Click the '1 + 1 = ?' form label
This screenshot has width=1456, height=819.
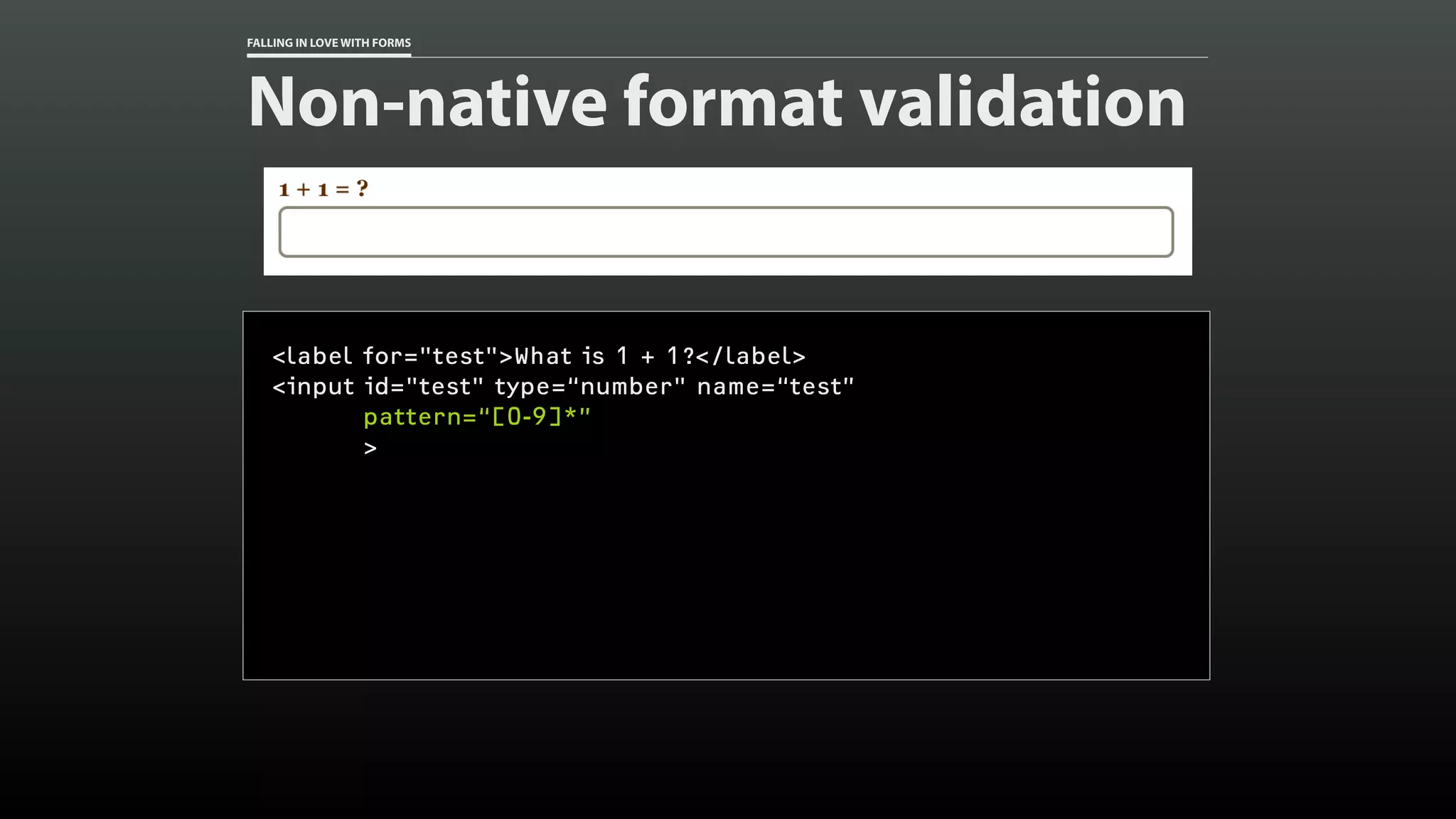coord(323,189)
